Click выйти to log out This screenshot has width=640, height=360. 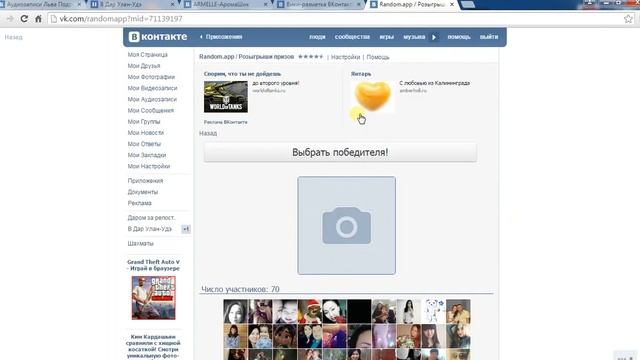(x=489, y=37)
